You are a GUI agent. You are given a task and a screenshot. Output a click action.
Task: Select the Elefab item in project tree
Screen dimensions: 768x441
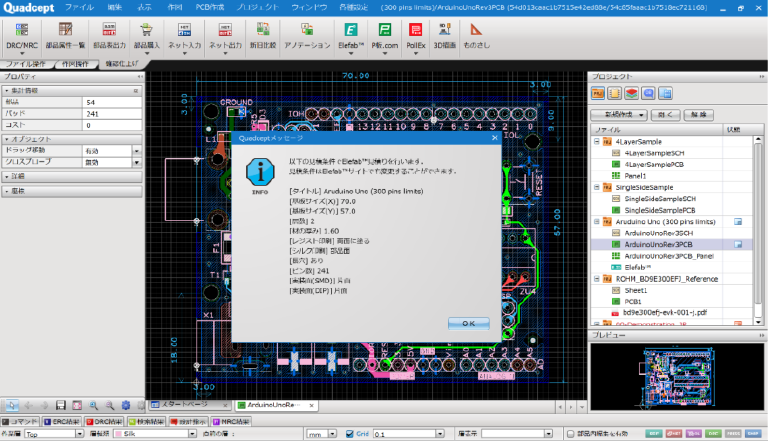(637, 267)
